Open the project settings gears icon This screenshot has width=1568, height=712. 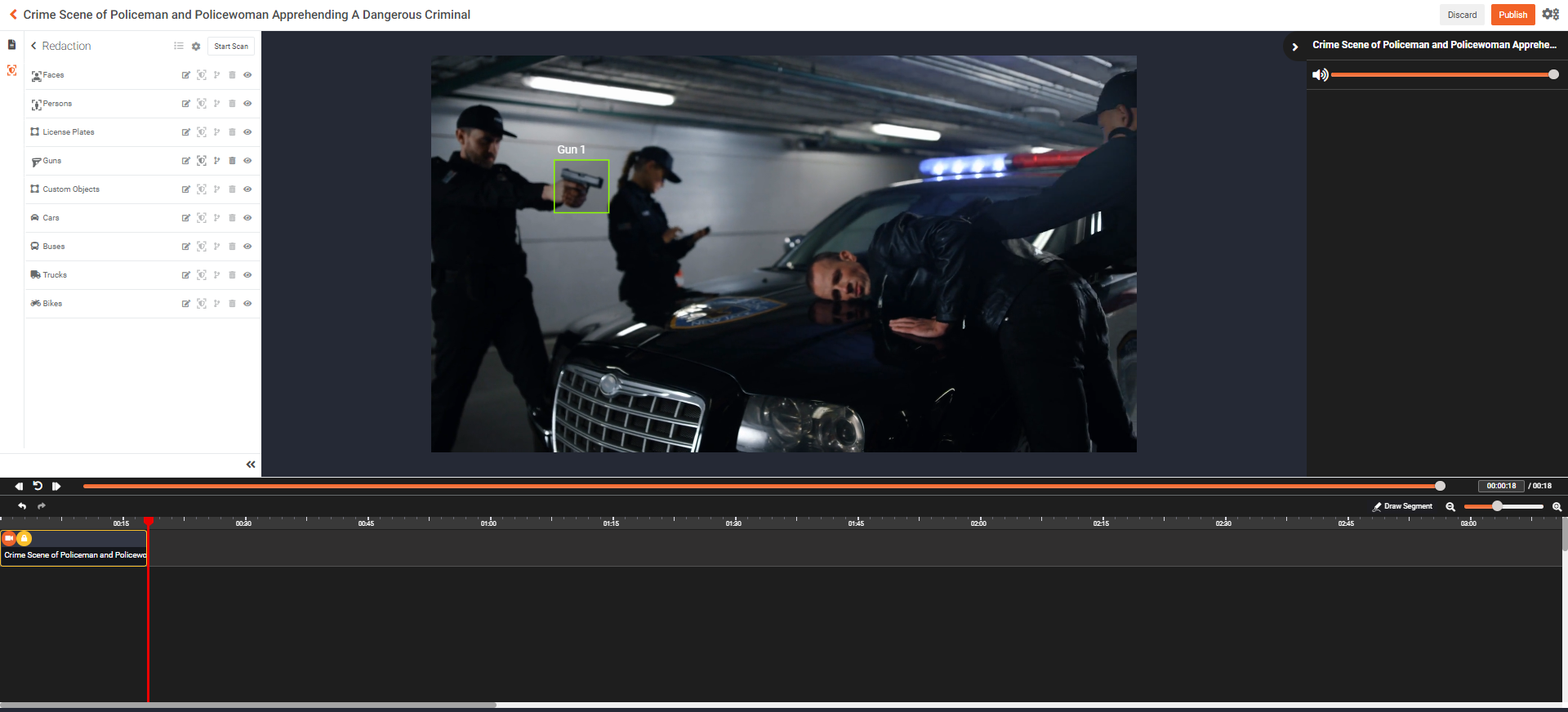(1550, 15)
